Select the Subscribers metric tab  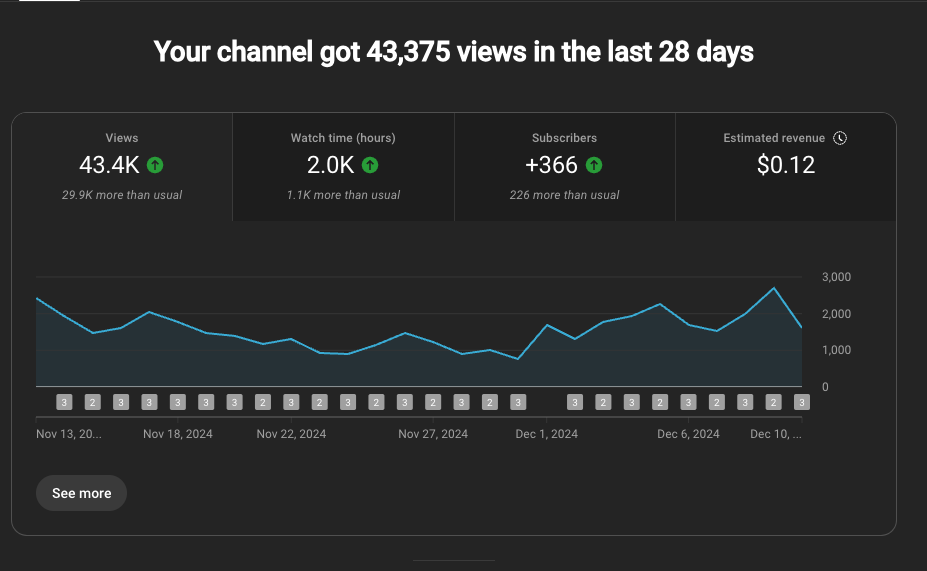[x=565, y=166]
